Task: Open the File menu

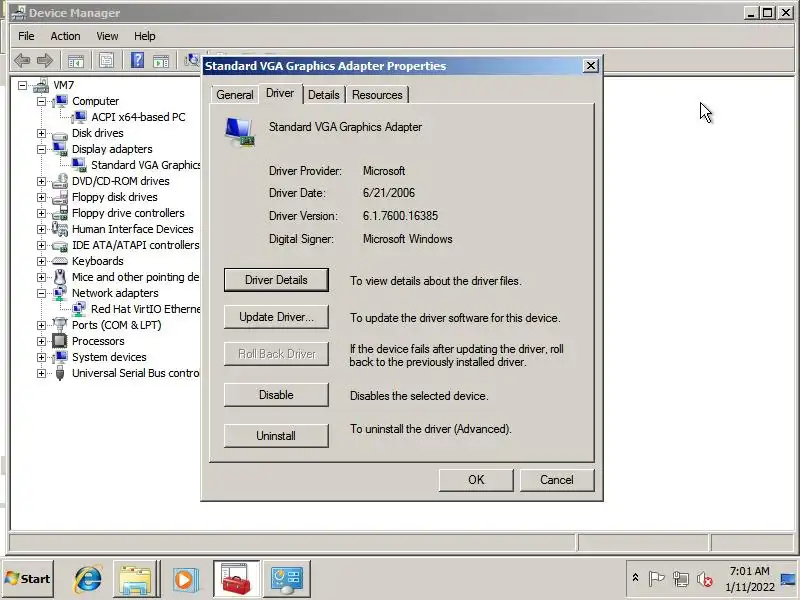Action: [26, 36]
